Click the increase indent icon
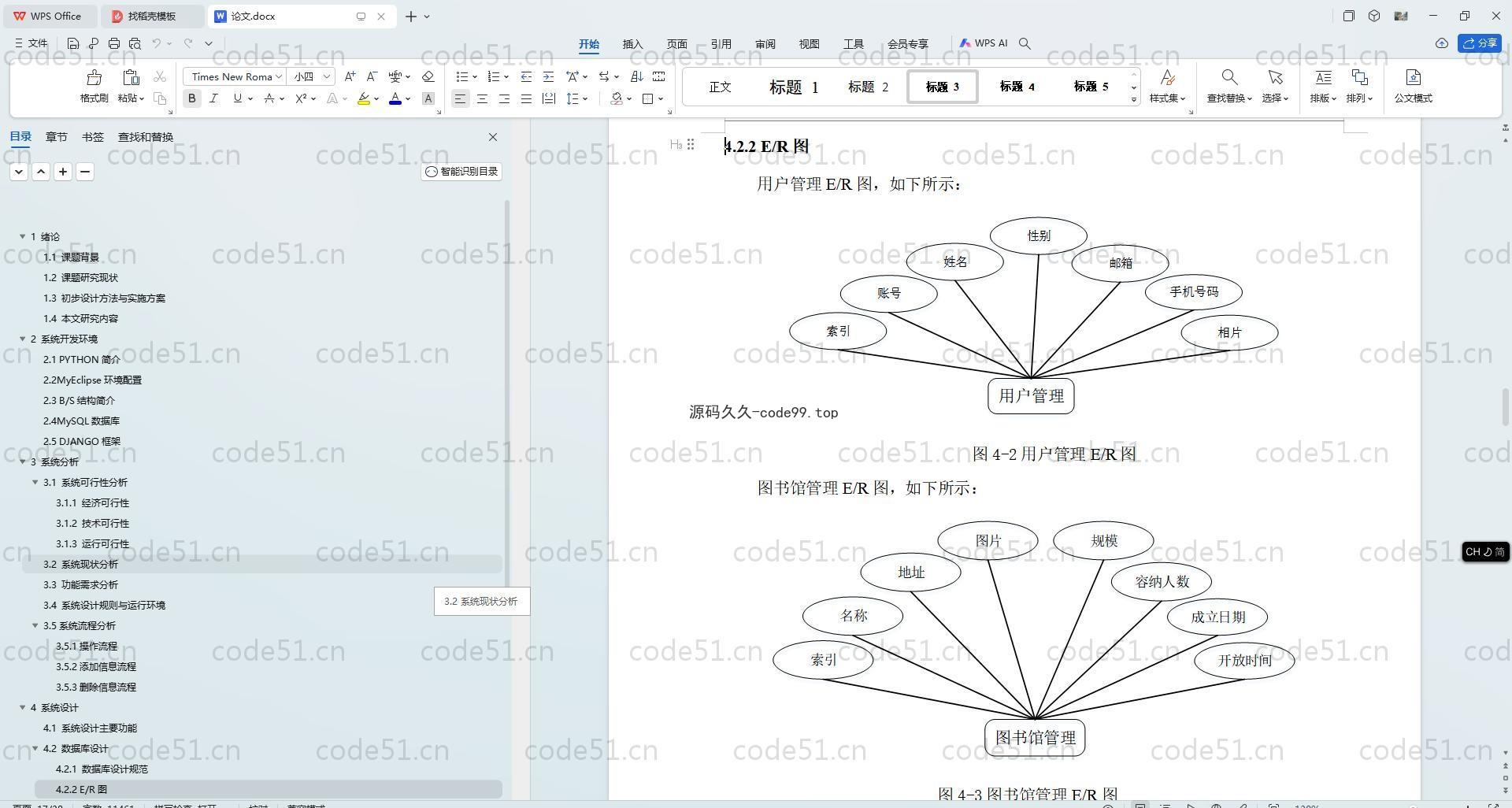1512x808 pixels. pos(548,76)
